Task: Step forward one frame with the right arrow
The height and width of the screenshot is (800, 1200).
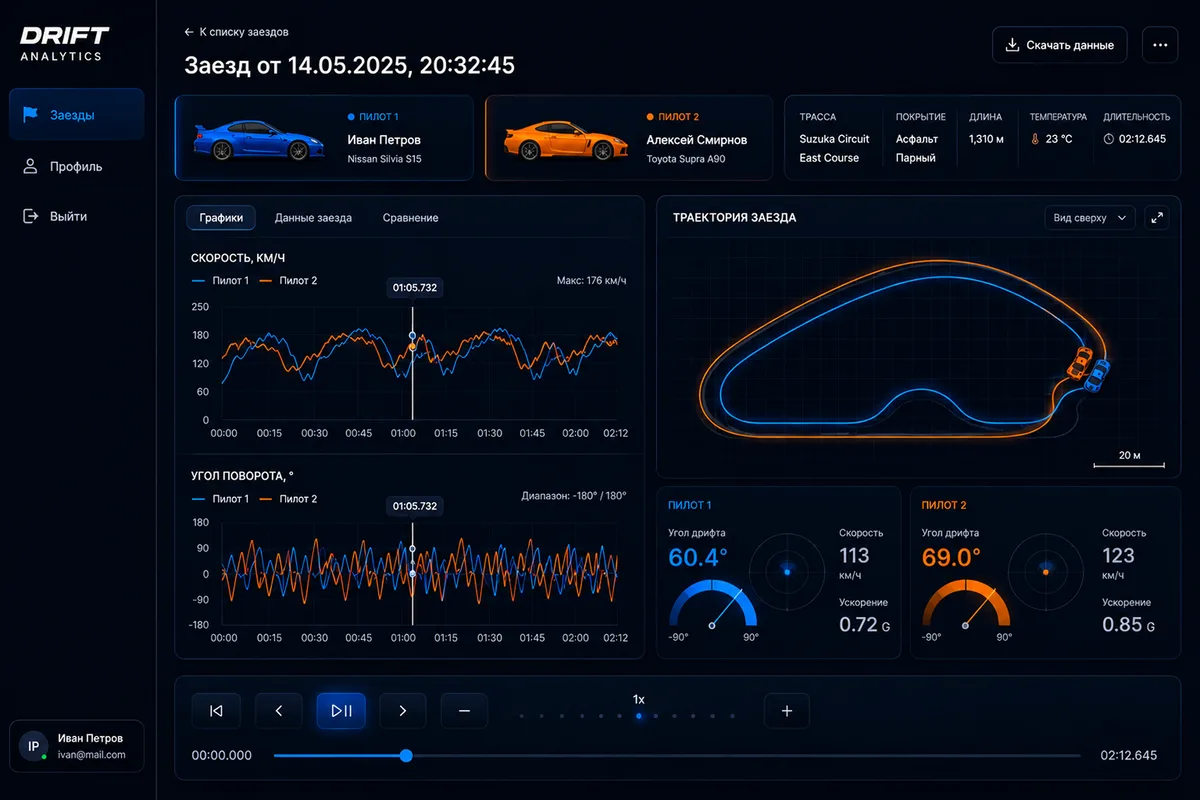Action: pos(403,711)
